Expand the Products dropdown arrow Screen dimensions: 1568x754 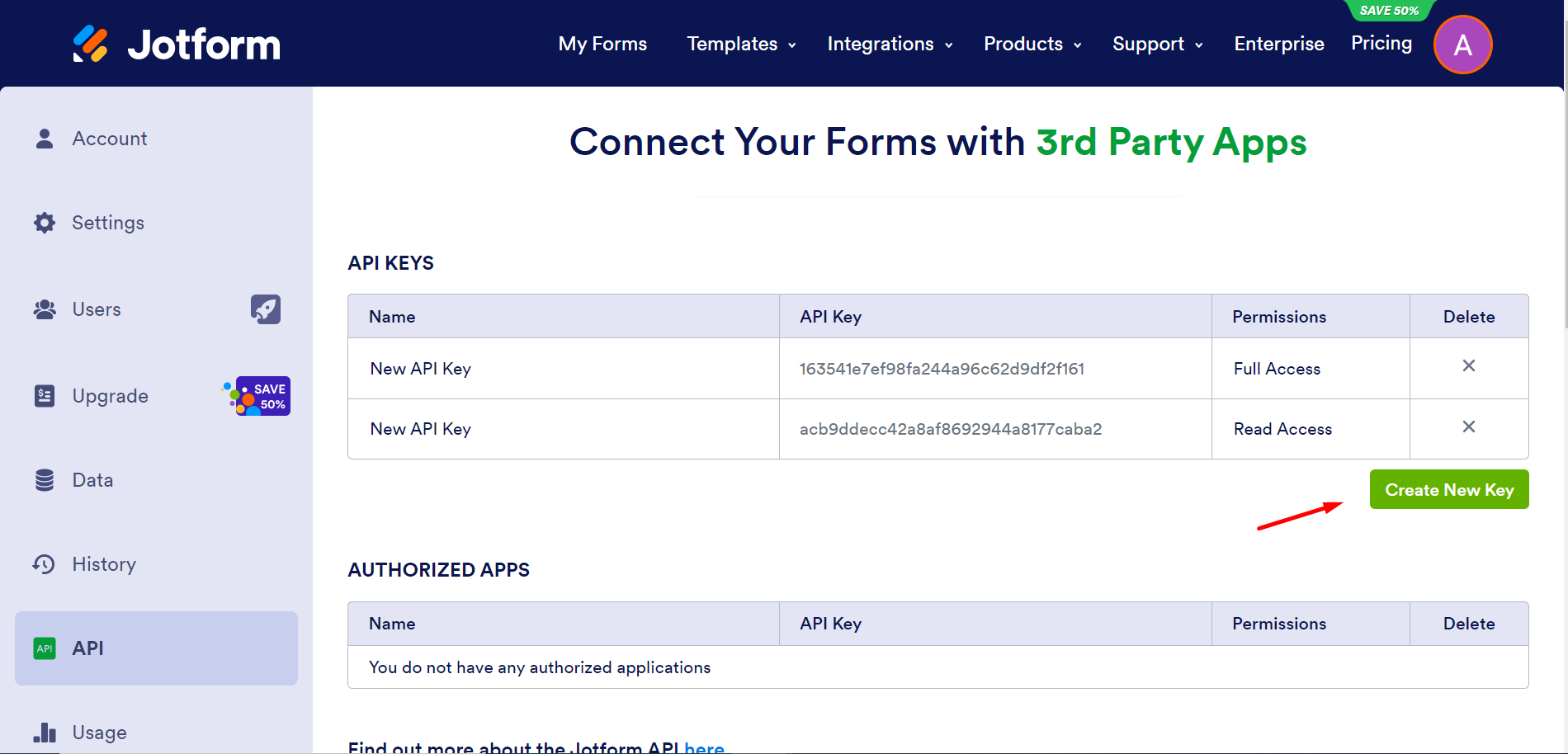(x=1078, y=45)
